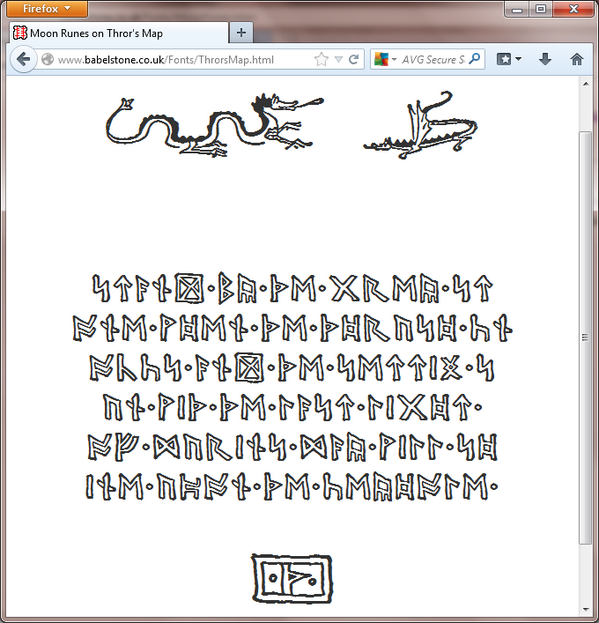This screenshot has width=599, height=623.
Task: Open a new tab with plus button
Action: [x=241, y=33]
